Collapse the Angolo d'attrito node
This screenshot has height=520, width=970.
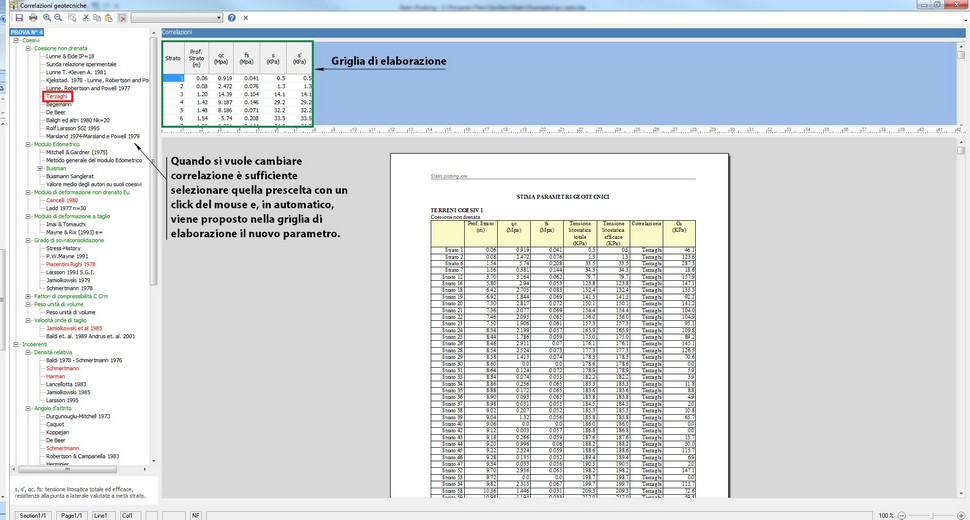click(x=28, y=409)
